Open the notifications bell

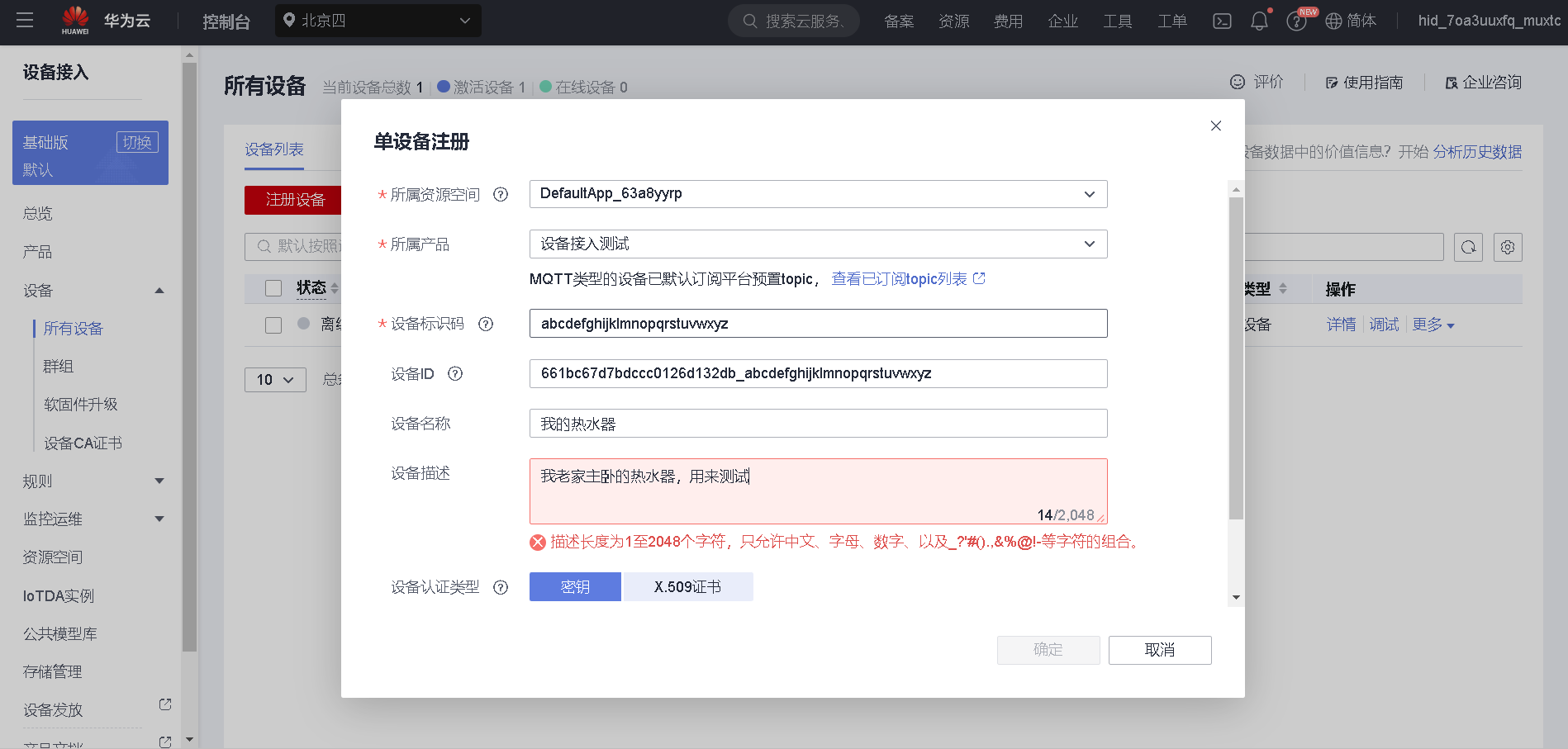pos(1259,21)
